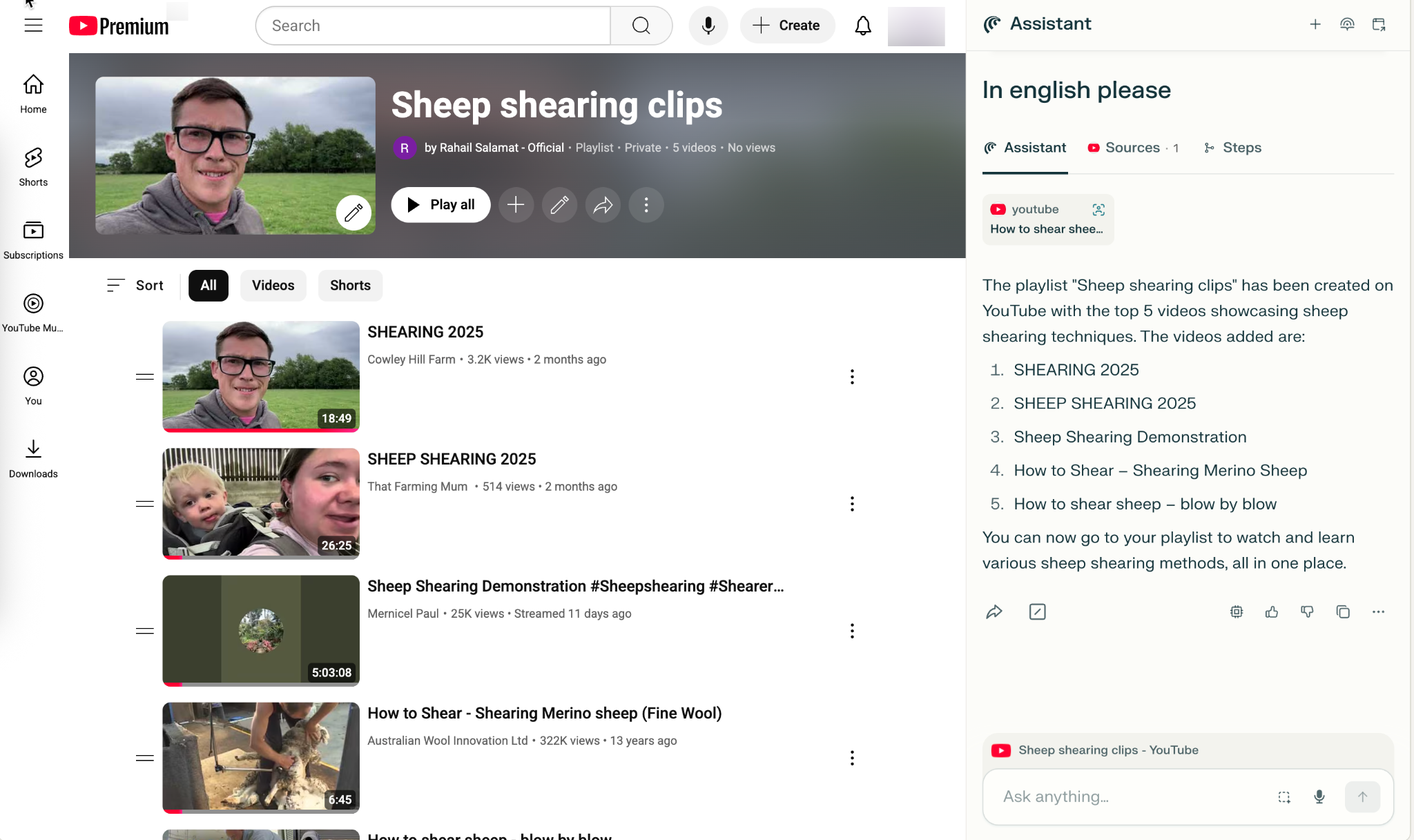1414x840 pixels.
Task: Click the rewrite answer icon
Action: (1037, 612)
